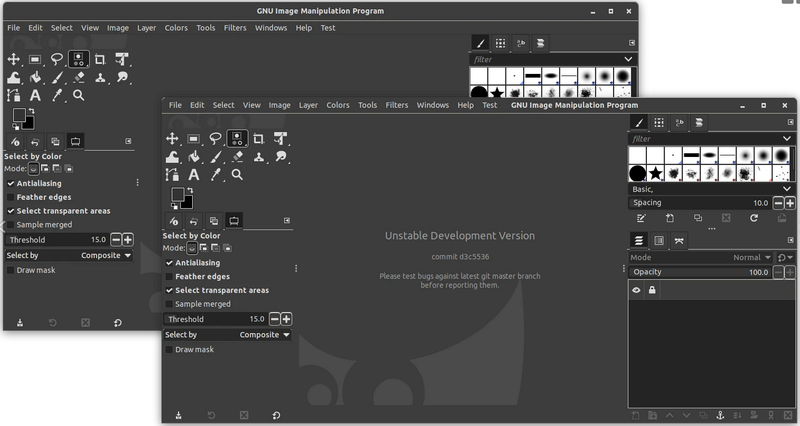Screen dimensions: 800x426
Task: Decrease Threshold with minus button in back window
Action: coord(116,240)
